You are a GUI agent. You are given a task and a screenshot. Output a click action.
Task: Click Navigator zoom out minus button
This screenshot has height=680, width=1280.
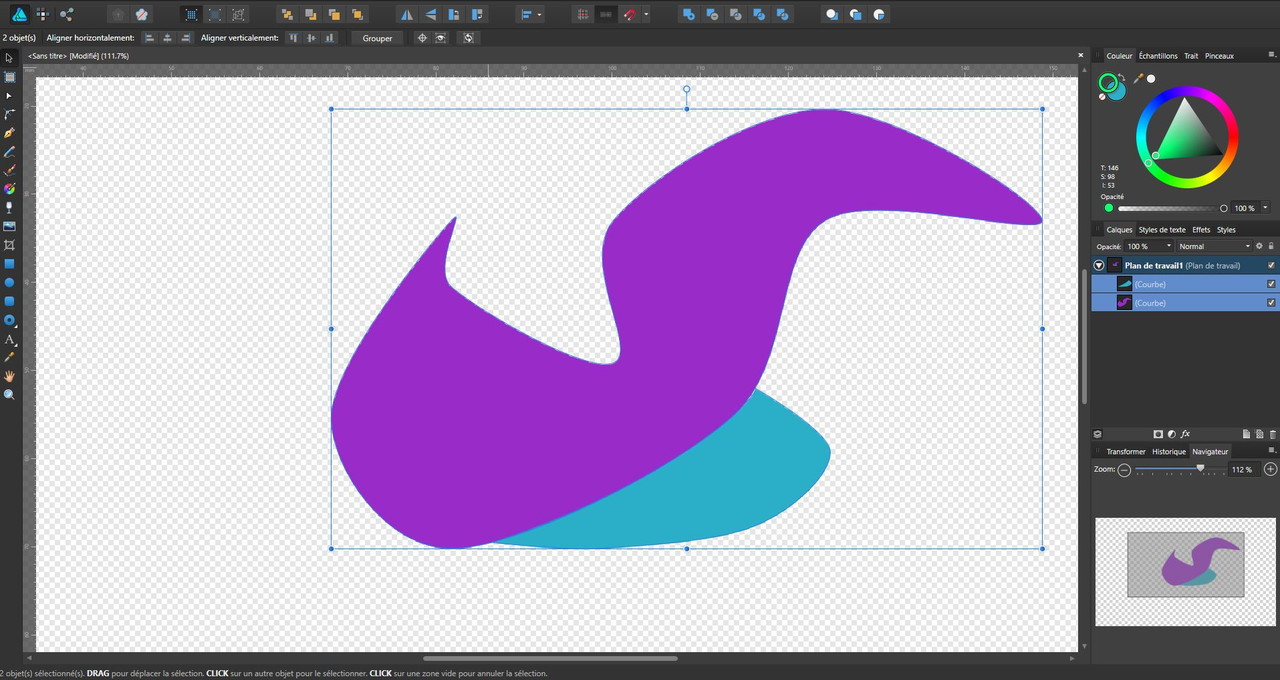point(1124,469)
